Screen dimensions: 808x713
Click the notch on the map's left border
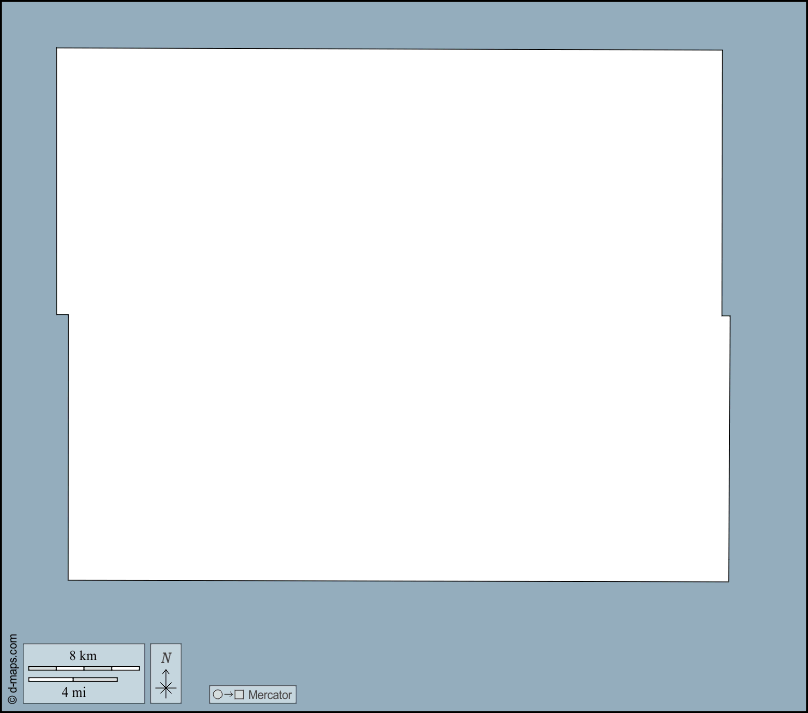click(x=63, y=315)
